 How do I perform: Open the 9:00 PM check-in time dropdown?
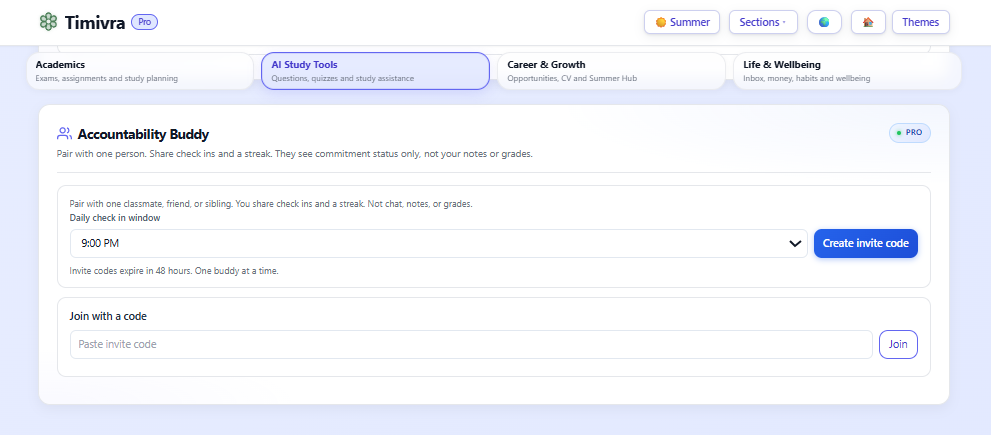439,243
